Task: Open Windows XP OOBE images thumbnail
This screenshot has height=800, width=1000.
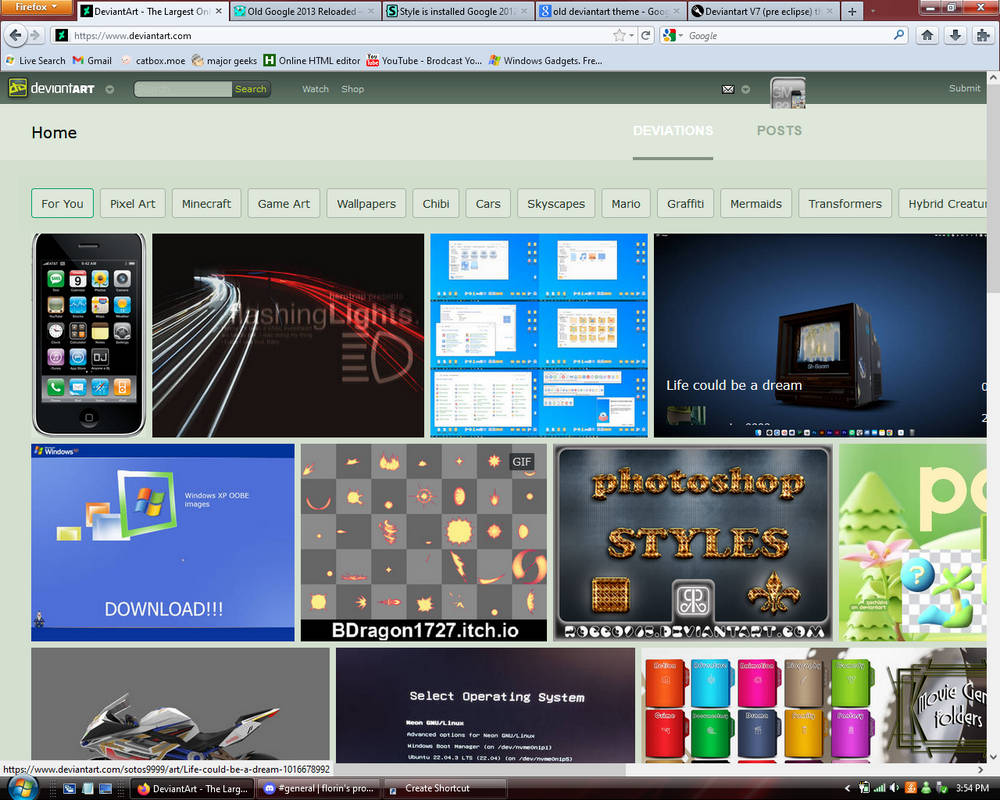Action: coord(163,543)
